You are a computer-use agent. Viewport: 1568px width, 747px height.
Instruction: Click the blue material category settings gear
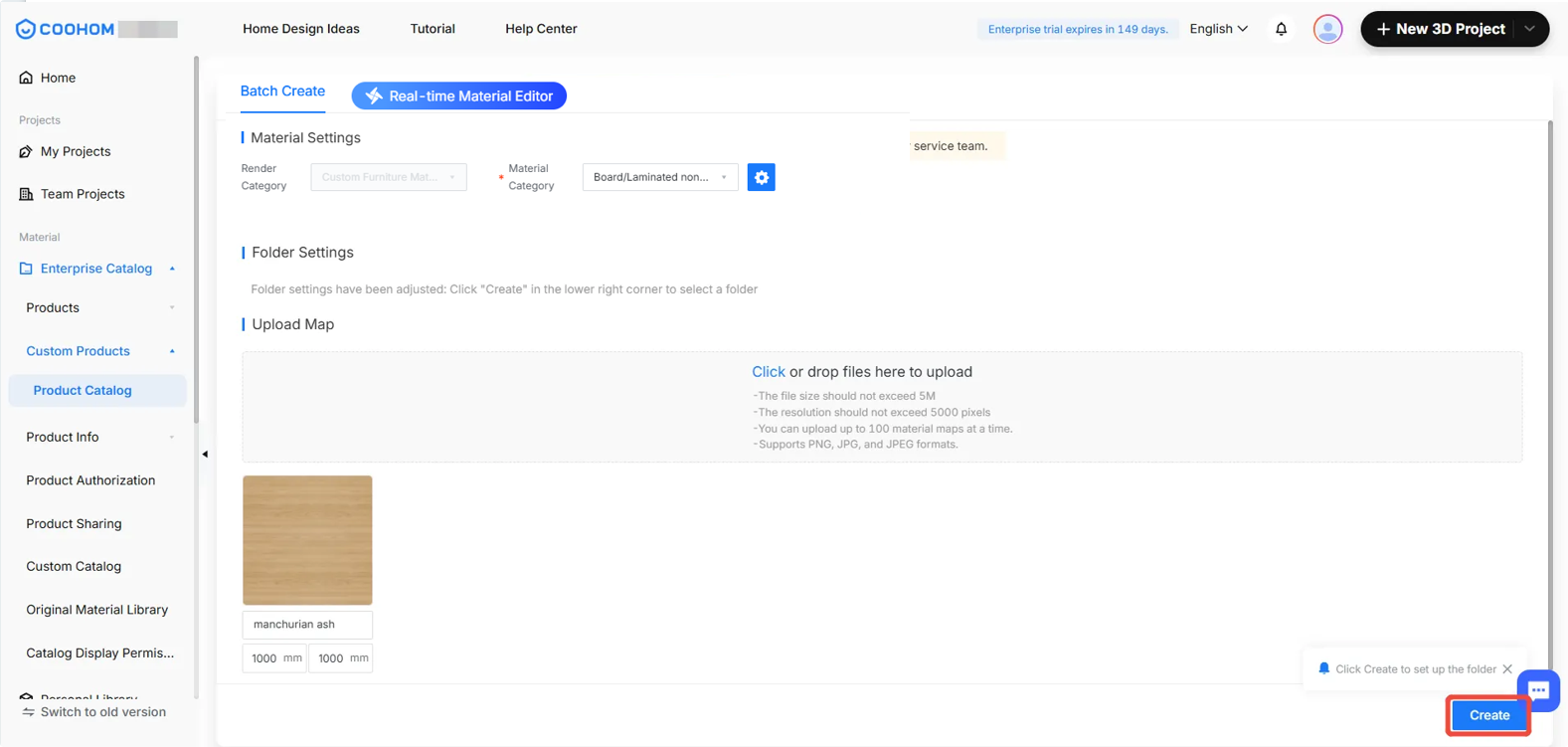point(761,177)
